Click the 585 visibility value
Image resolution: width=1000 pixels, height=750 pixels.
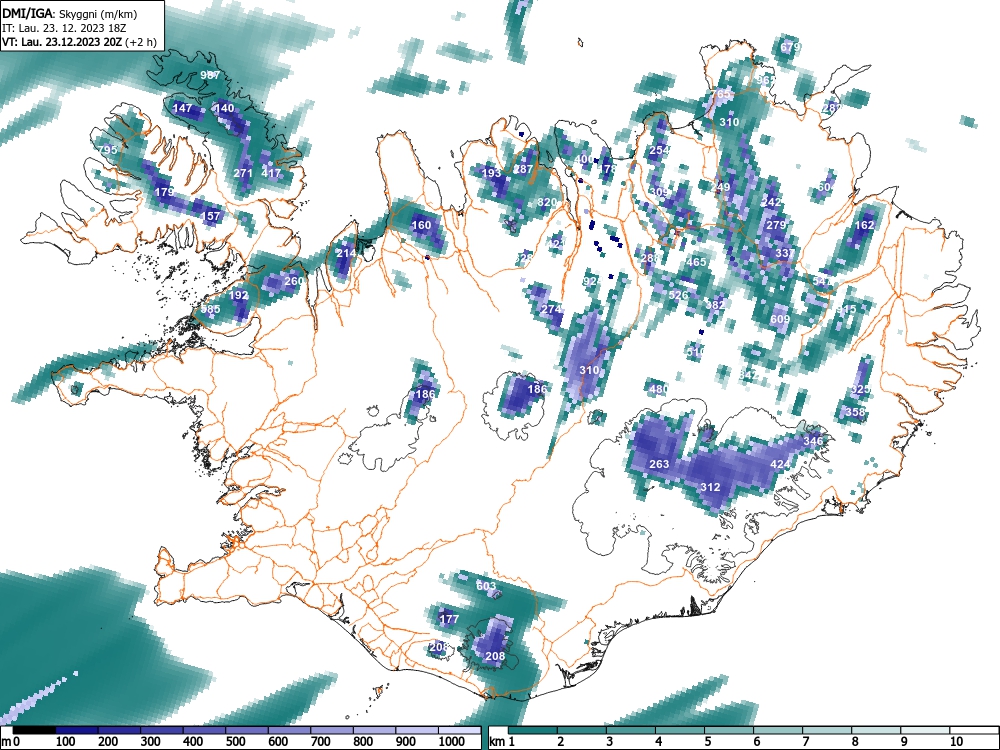pos(210,309)
